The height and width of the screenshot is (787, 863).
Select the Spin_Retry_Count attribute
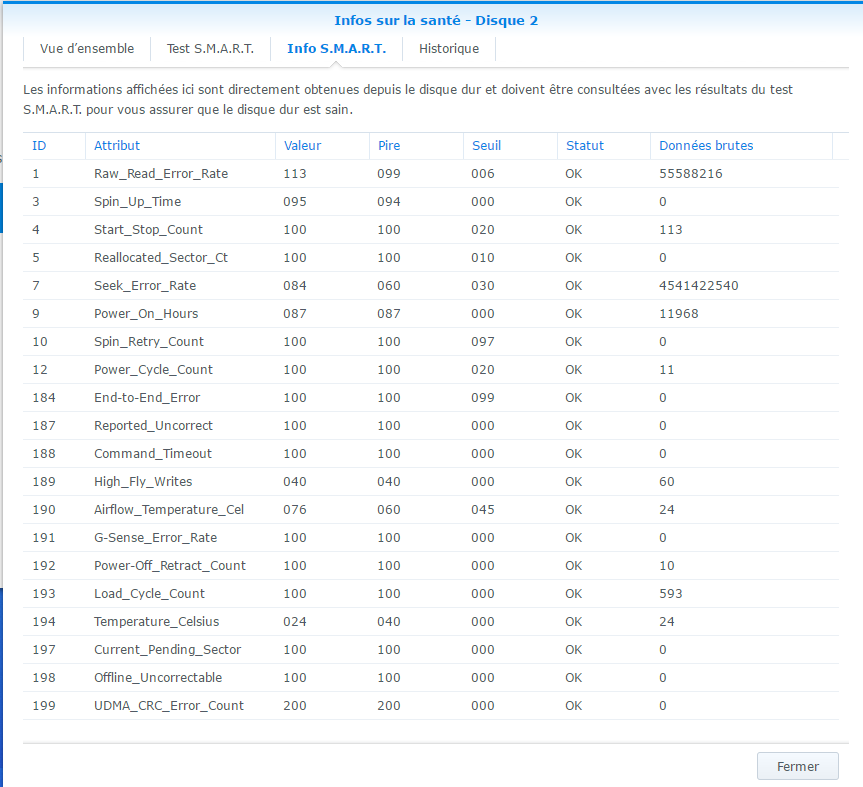pos(149,342)
